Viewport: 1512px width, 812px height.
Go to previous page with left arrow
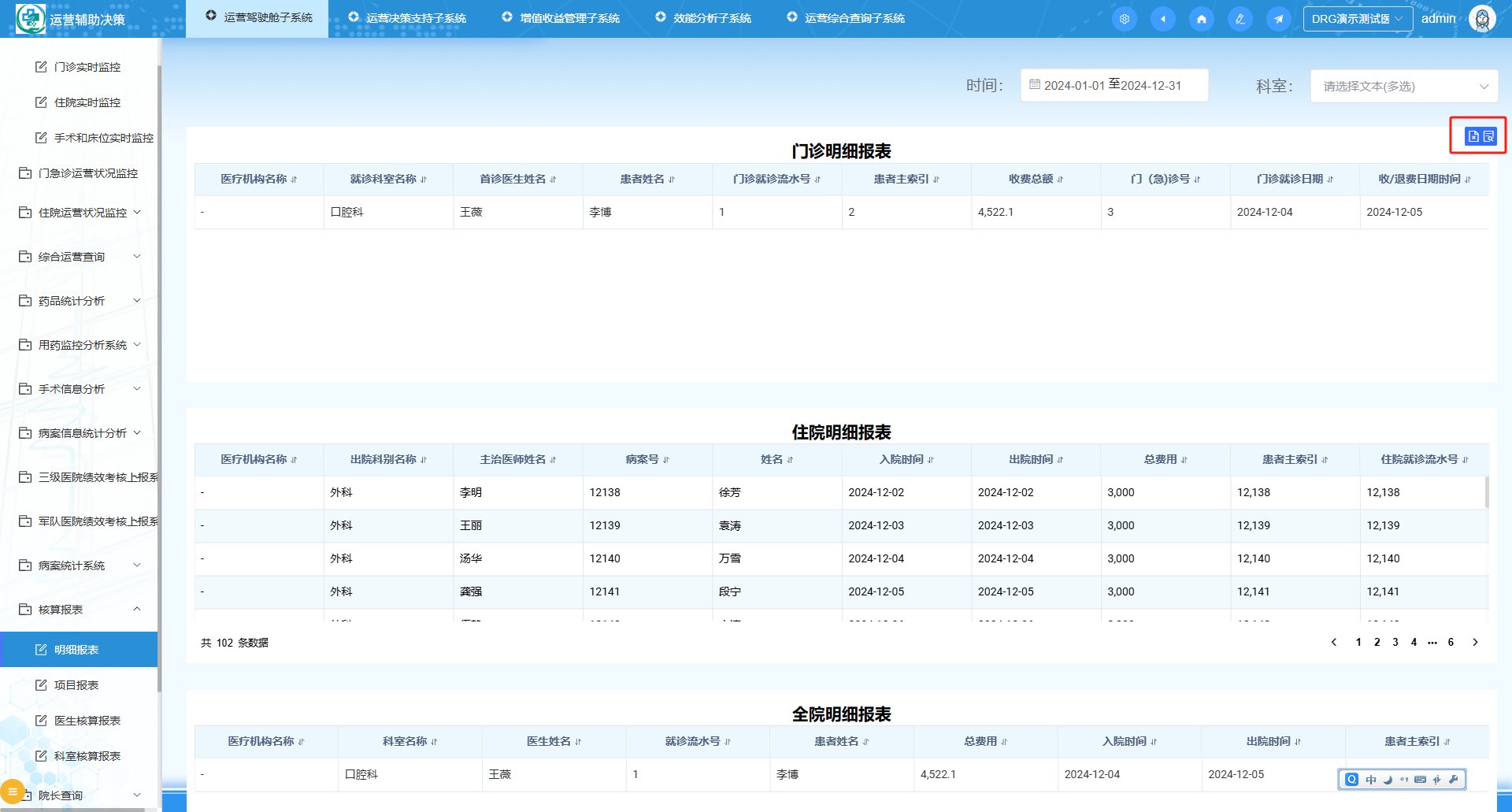pyautogui.click(x=1334, y=643)
